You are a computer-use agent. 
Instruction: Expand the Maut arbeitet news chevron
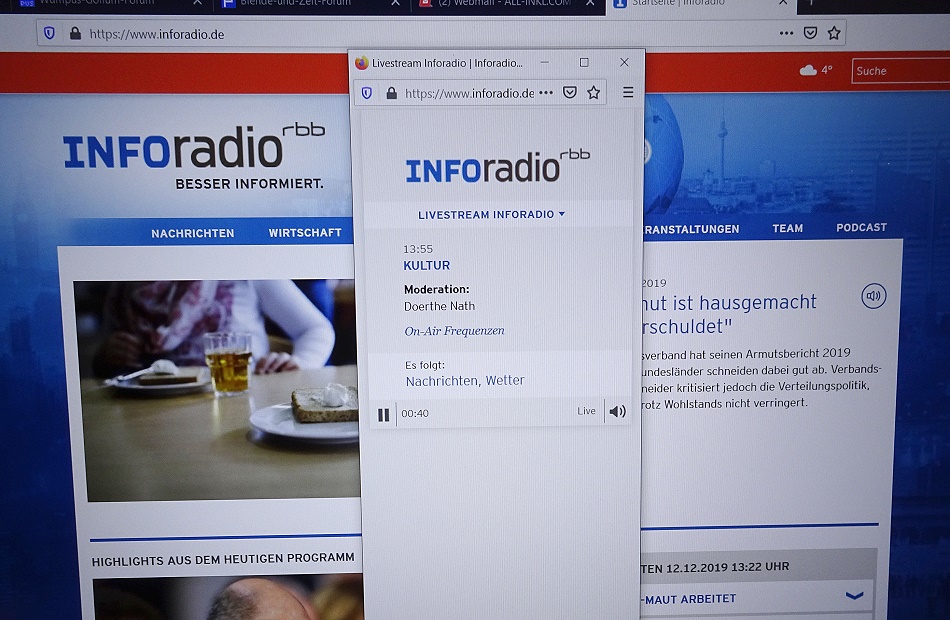854,596
